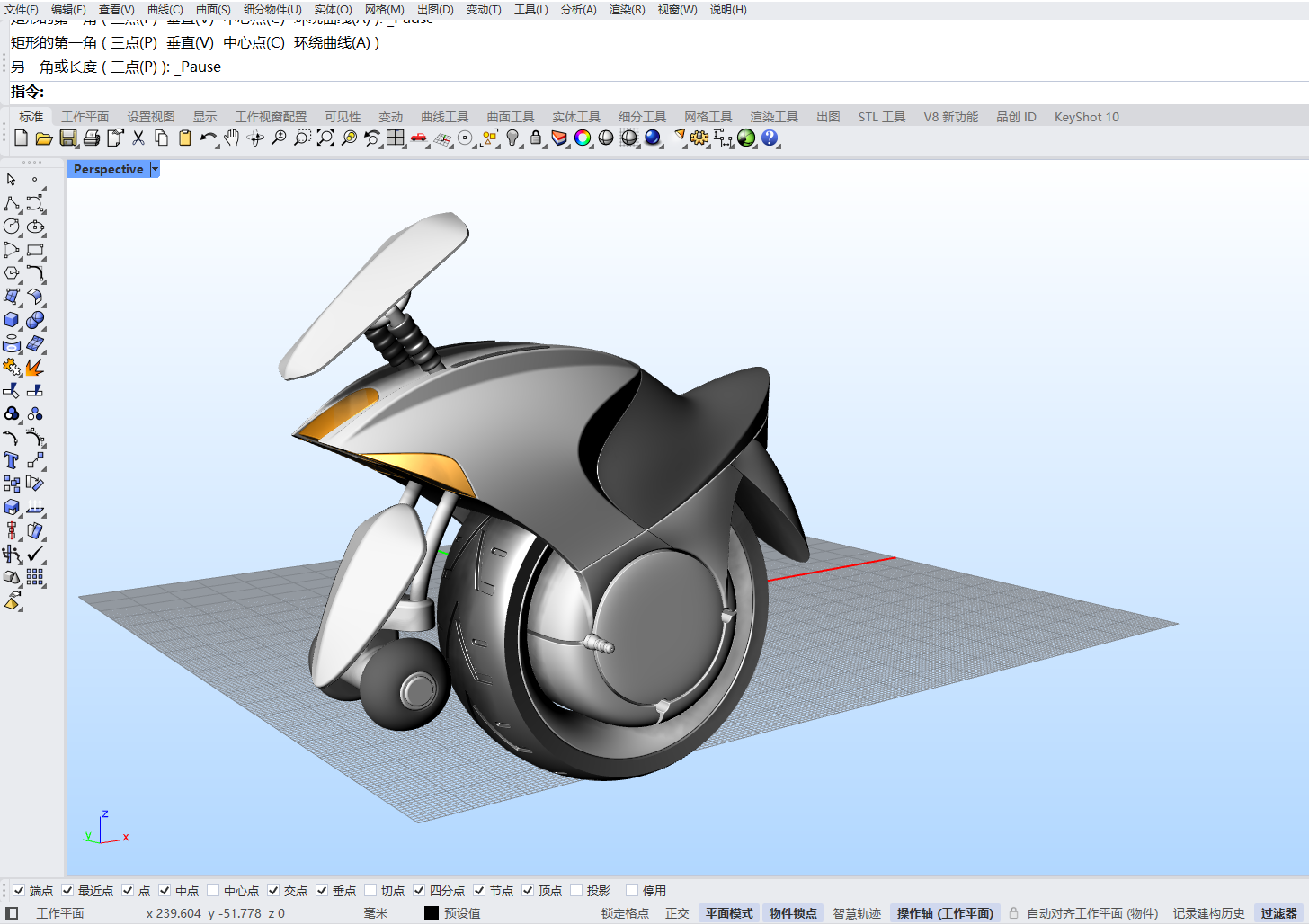The height and width of the screenshot is (924, 1309).
Task: Click the Explode tool icon
Action: 35,367
